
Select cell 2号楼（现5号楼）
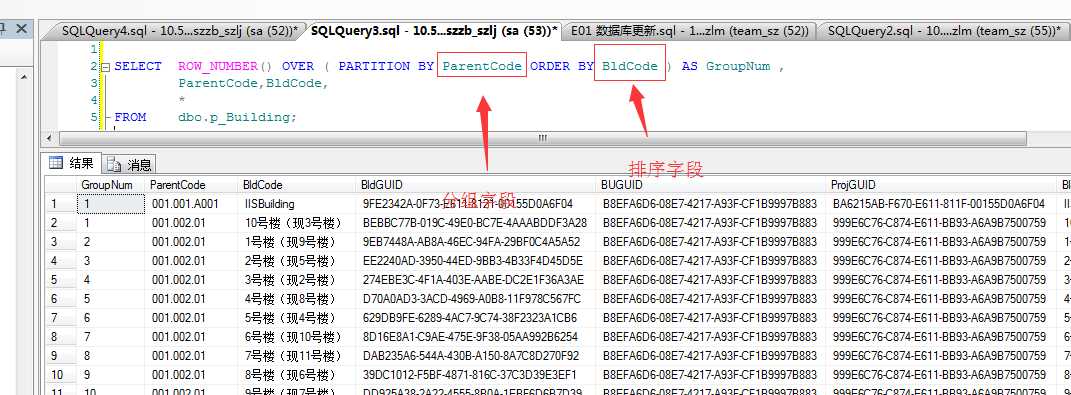coord(297,261)
